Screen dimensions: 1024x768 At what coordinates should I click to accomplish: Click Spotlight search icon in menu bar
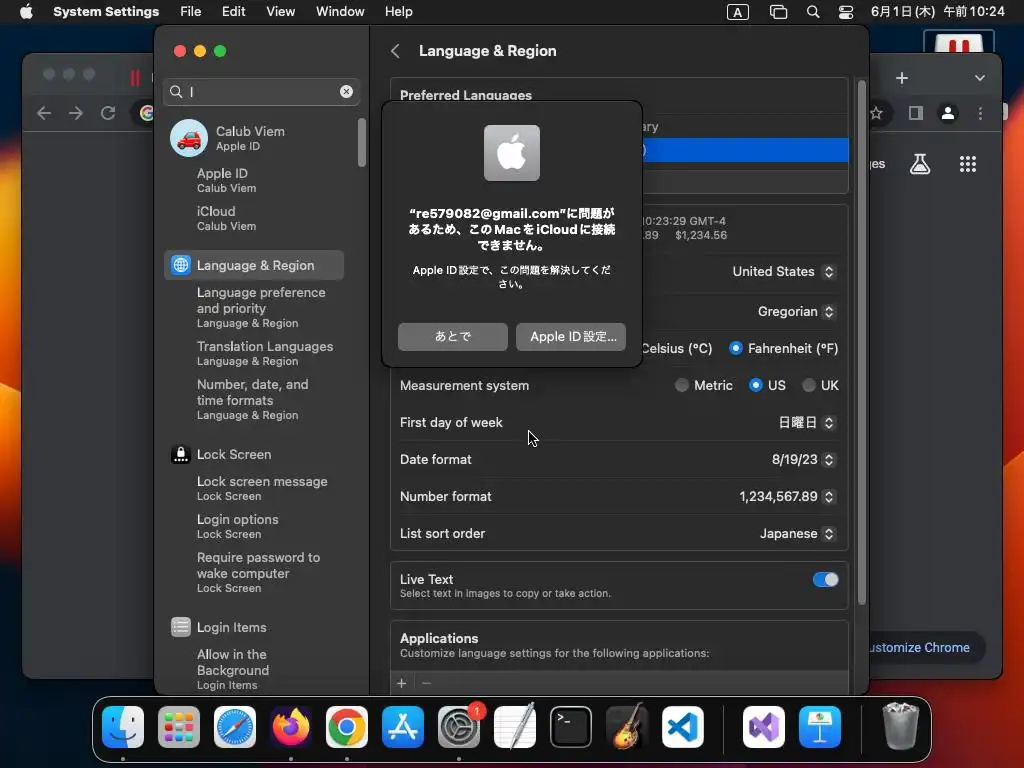tap(813, 12)
